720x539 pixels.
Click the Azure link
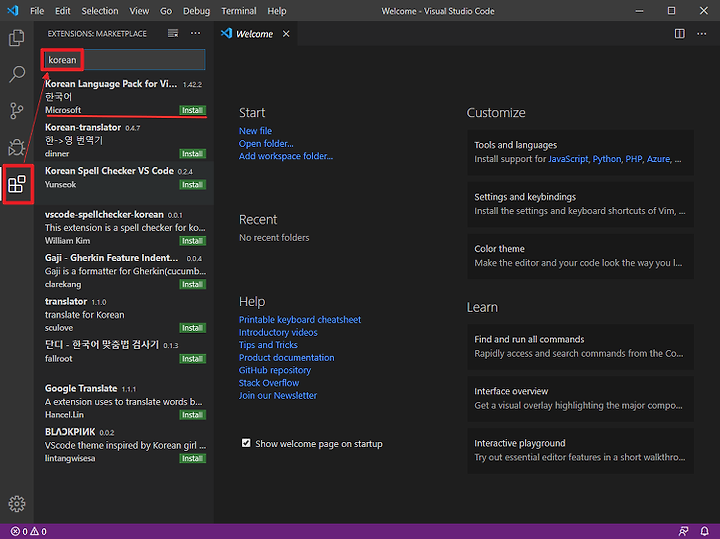[x=658, y=159]
